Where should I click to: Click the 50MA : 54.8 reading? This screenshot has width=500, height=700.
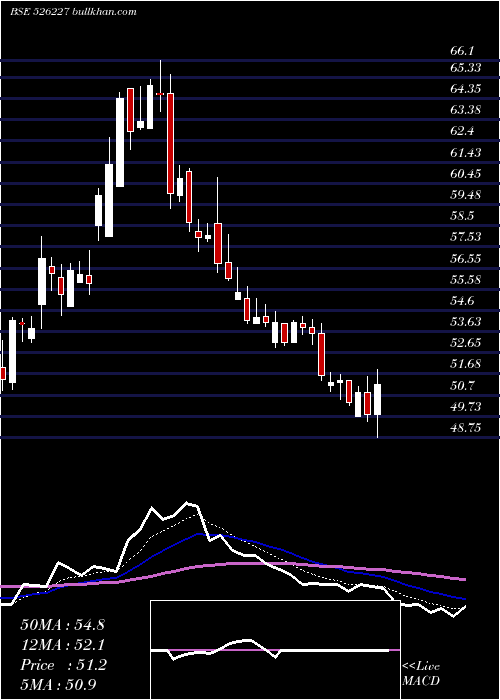pos(62,625)
